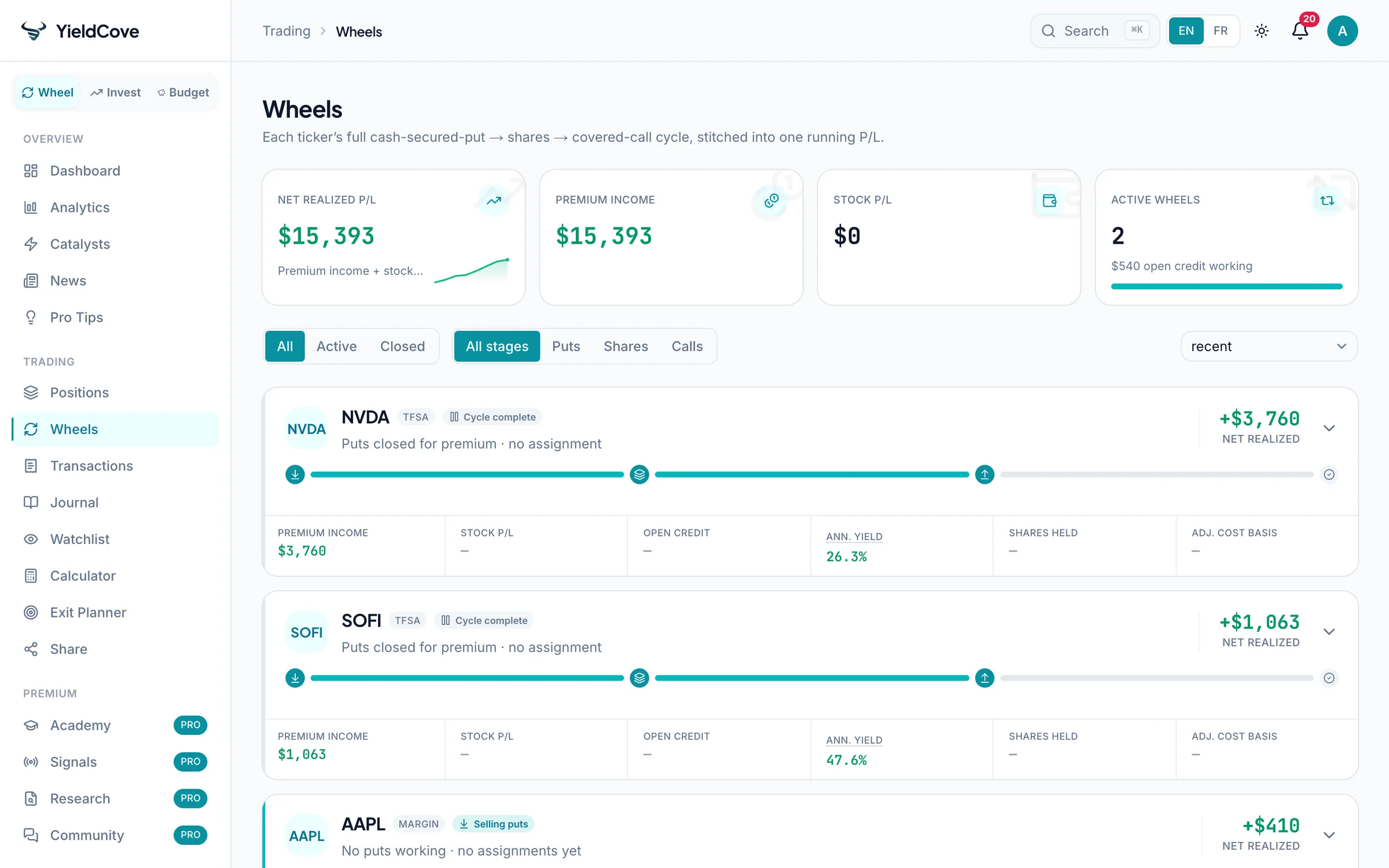Click Active Wheels open credit progress bar
This screenshot has width=1389, height=868.
(1226, 286)
